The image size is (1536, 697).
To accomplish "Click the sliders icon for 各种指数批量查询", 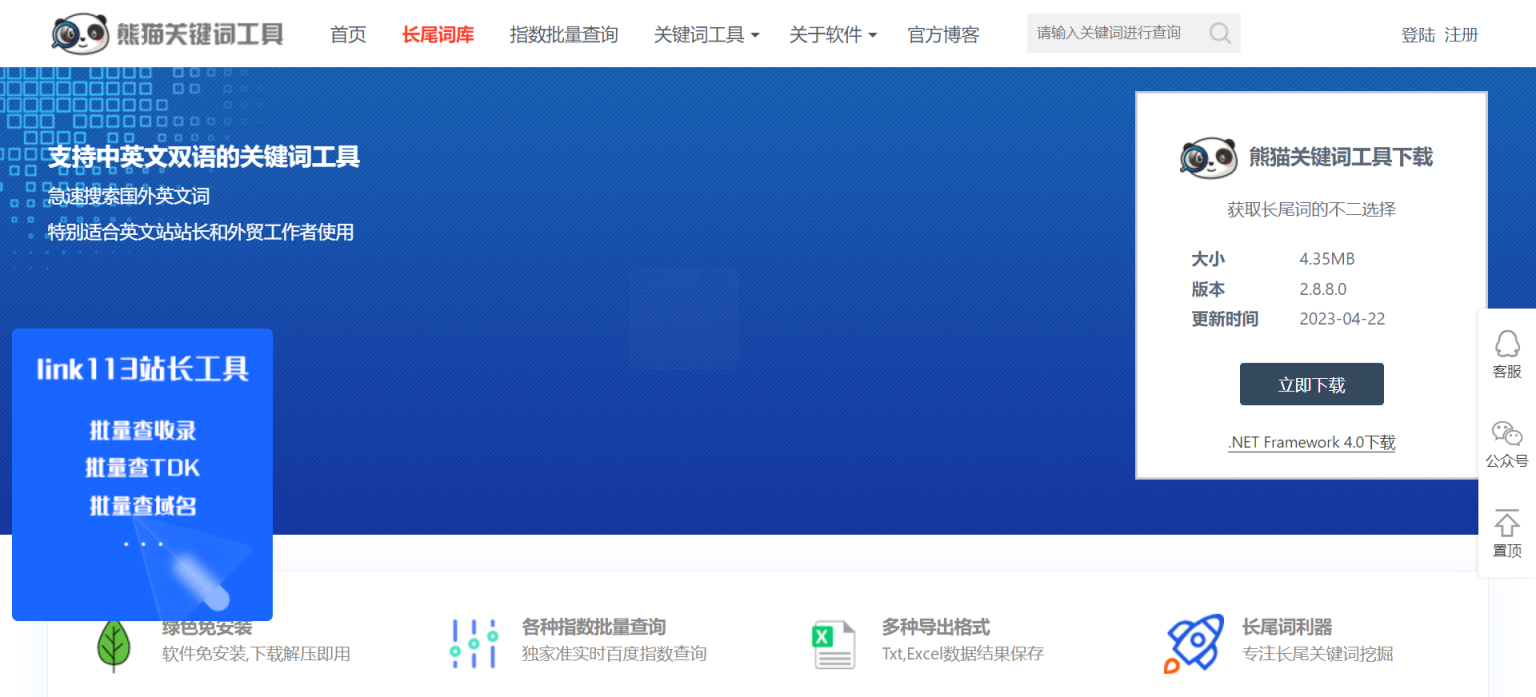I will (472, 643).
